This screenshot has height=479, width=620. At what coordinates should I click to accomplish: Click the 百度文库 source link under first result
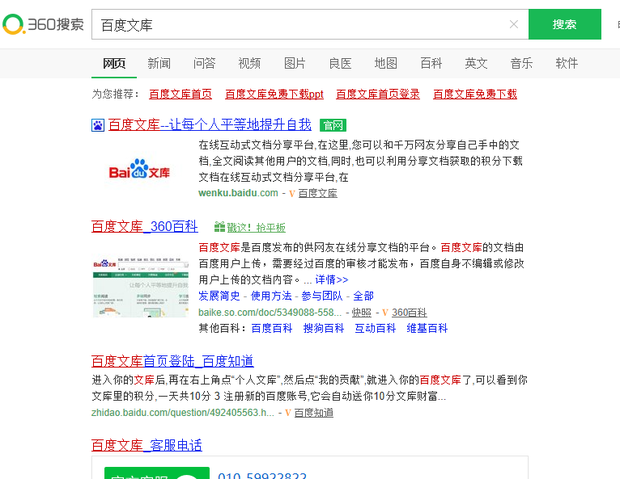[318, 193]
